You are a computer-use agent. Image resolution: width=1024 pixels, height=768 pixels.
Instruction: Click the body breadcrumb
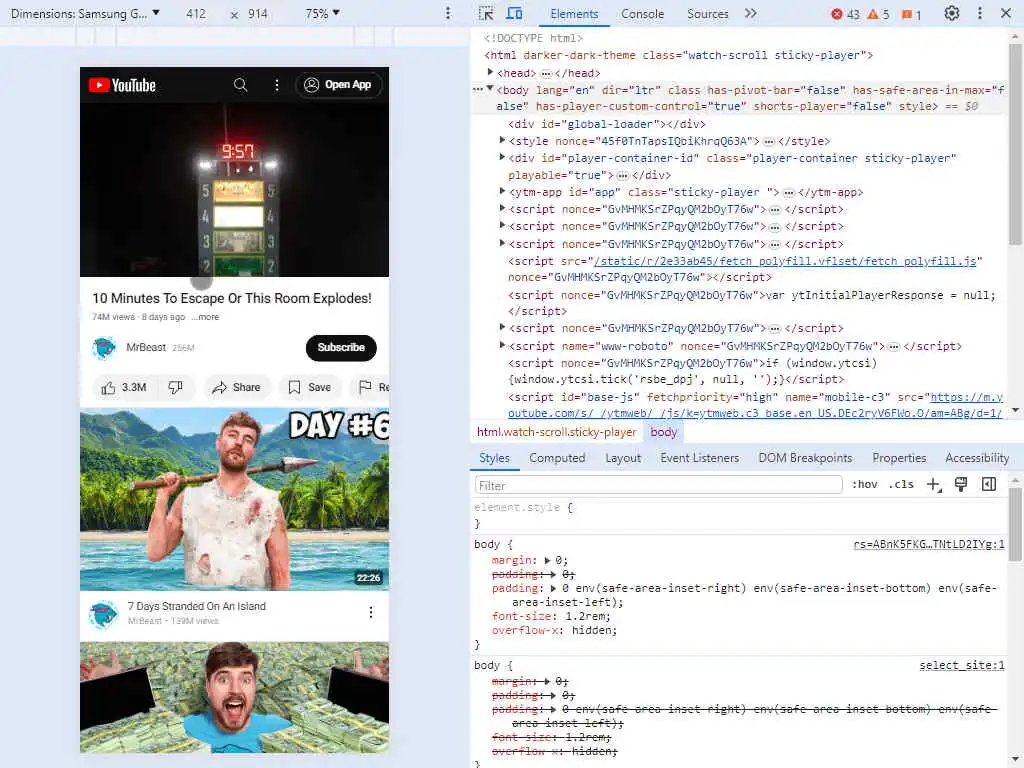664,432
